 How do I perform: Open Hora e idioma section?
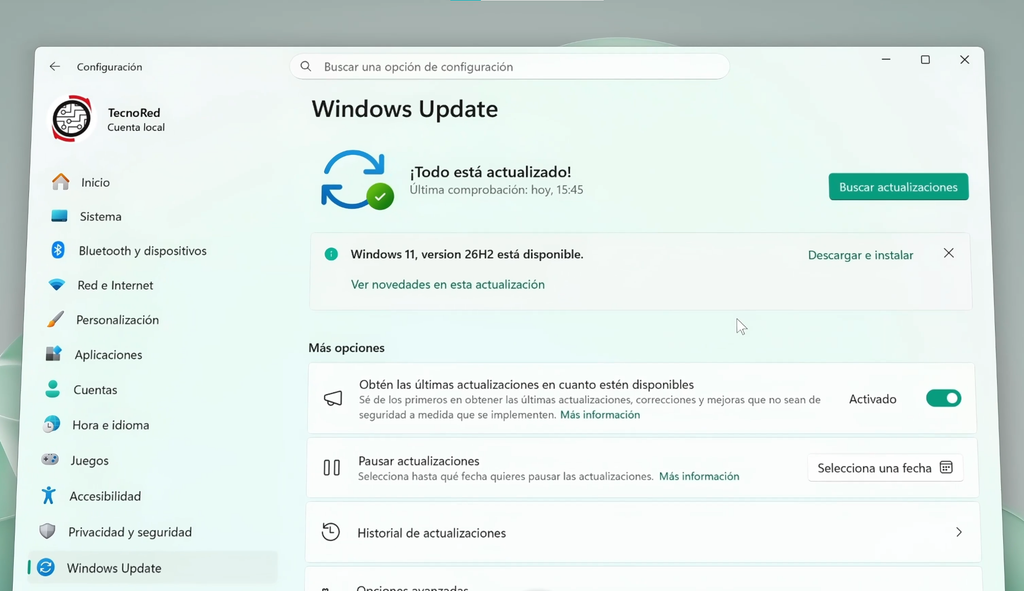pyautogui.click(x=110, y=425)
